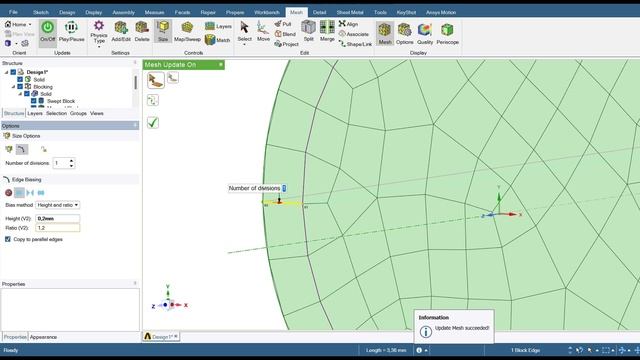Image resolution: width=640 pixels, height=360 pixels.
Task: Select the Split block tool
Action: tap(309, 31)
